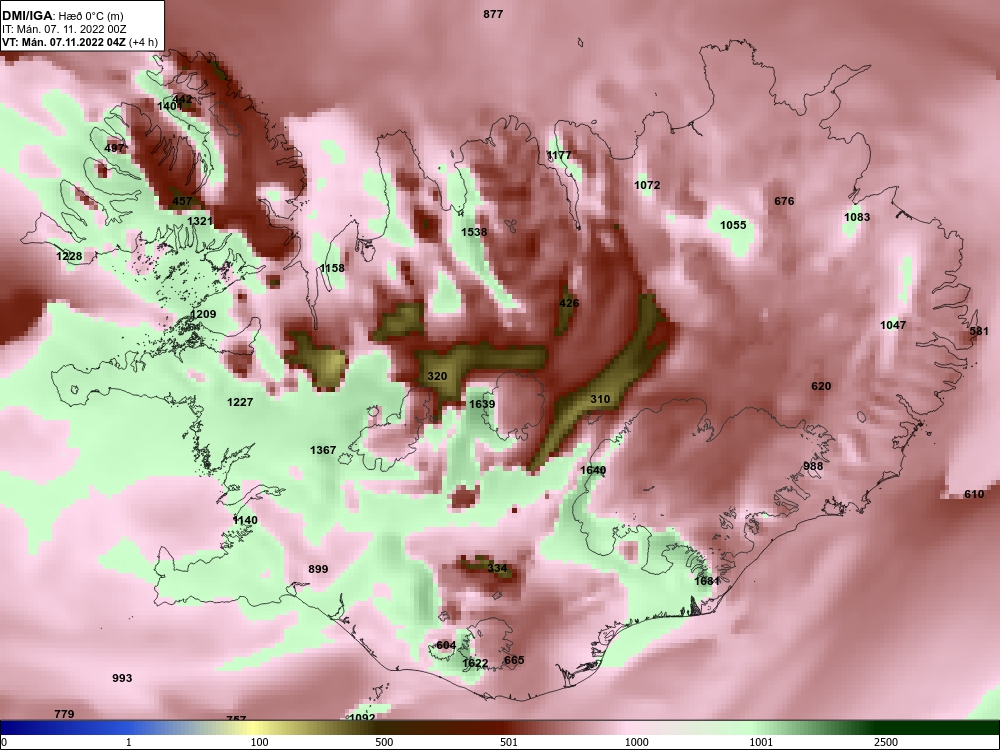Click the 676 height label
This screenshot has height=750, width=1000.
point(784,201)
